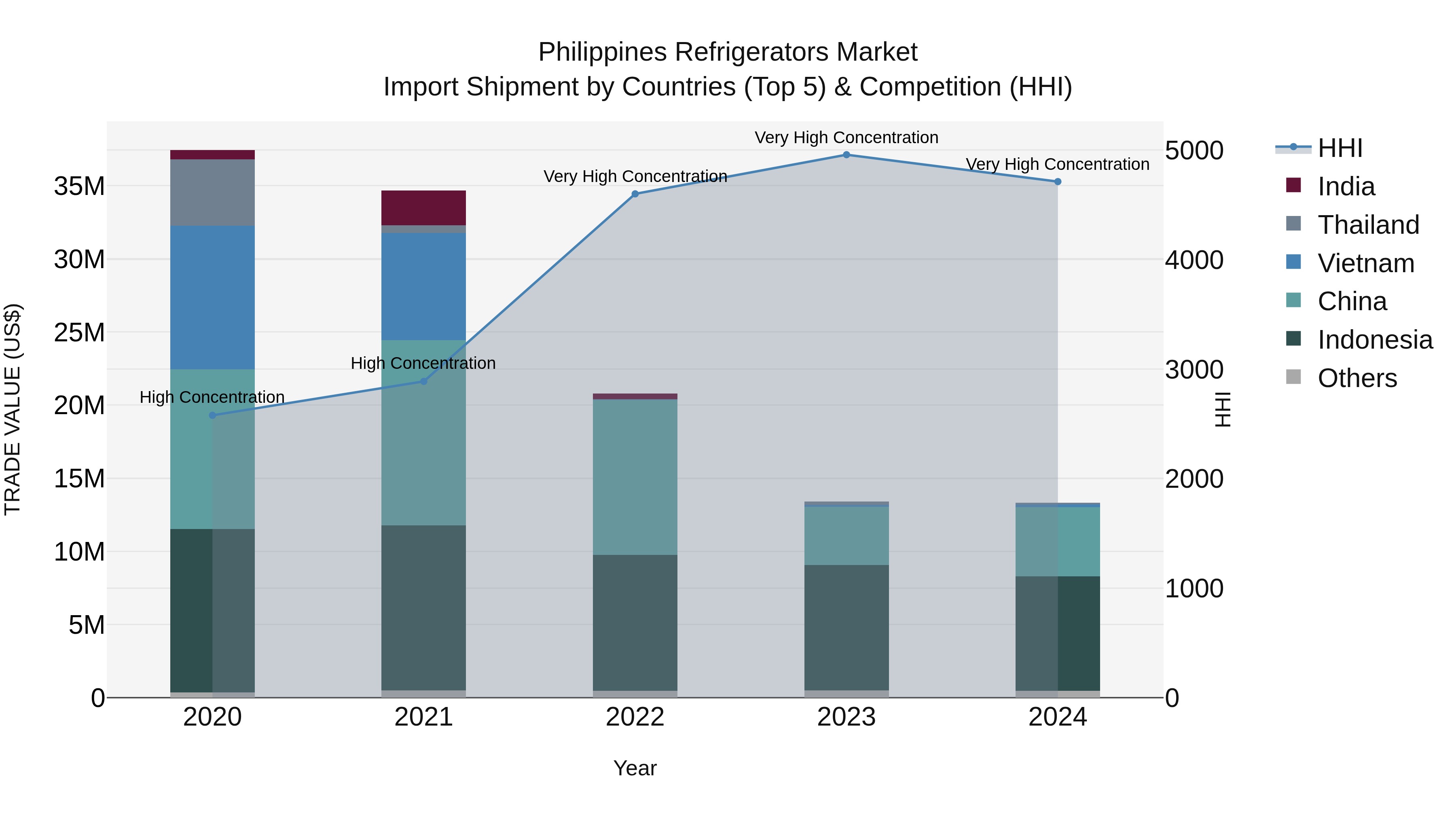Click the Vietnam legend color swatch

click(x=1293, y=262)
